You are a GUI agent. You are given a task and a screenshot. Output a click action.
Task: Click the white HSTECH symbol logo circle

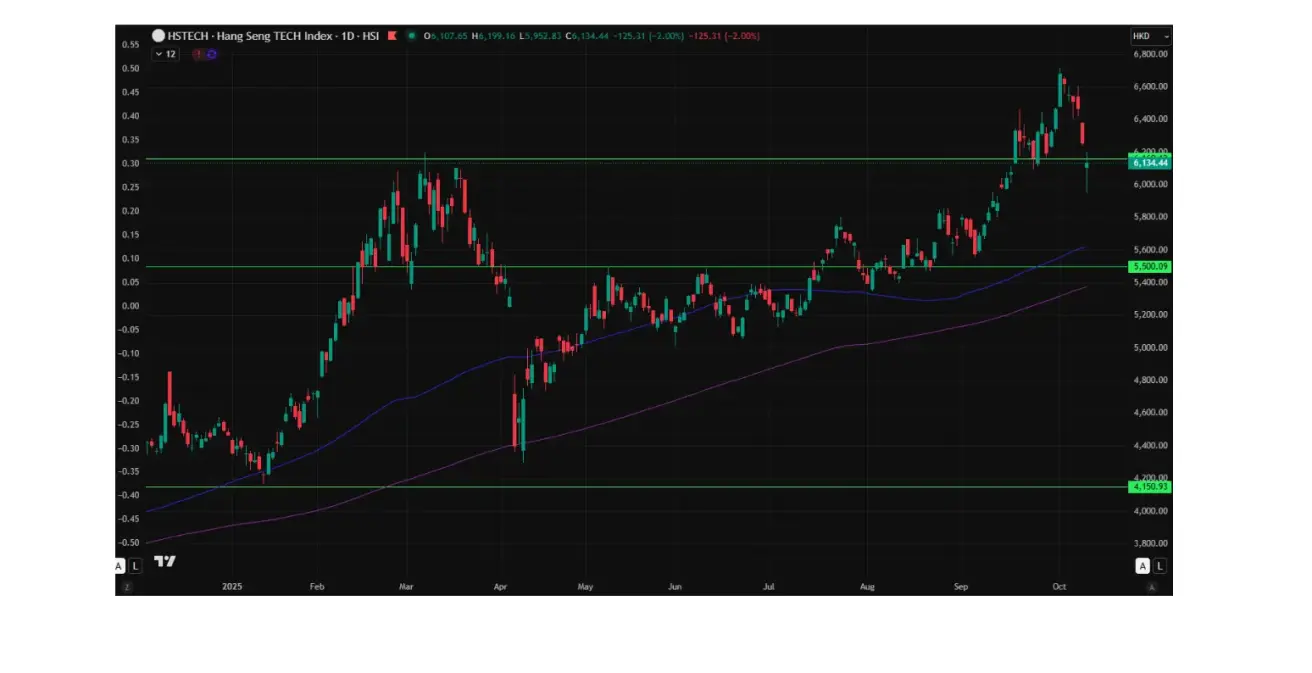click(x=158, y=36)
